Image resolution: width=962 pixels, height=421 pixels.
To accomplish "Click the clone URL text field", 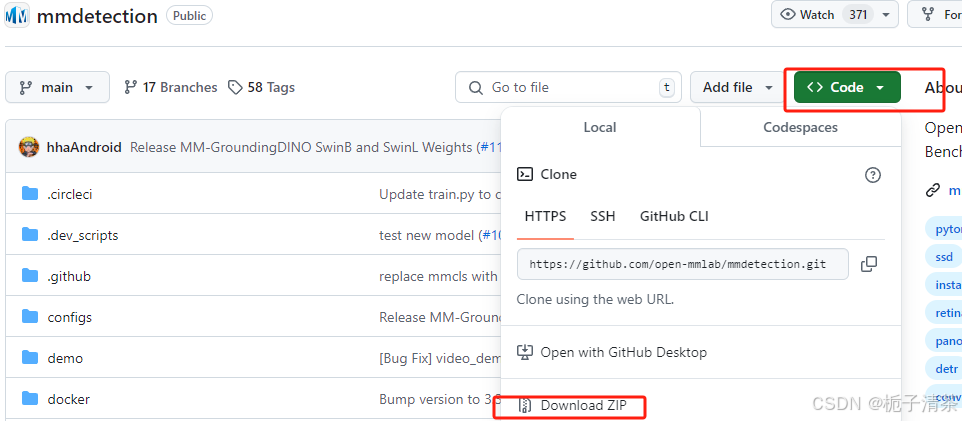I will (x=682, y=265).
